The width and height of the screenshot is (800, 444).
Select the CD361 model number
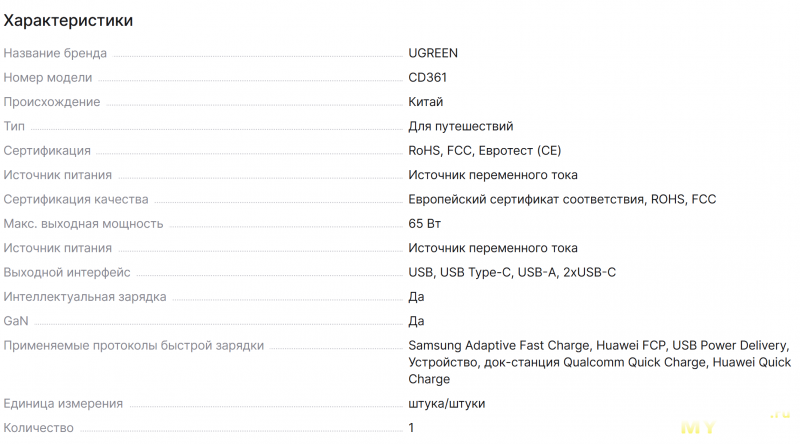coord(429,77)
